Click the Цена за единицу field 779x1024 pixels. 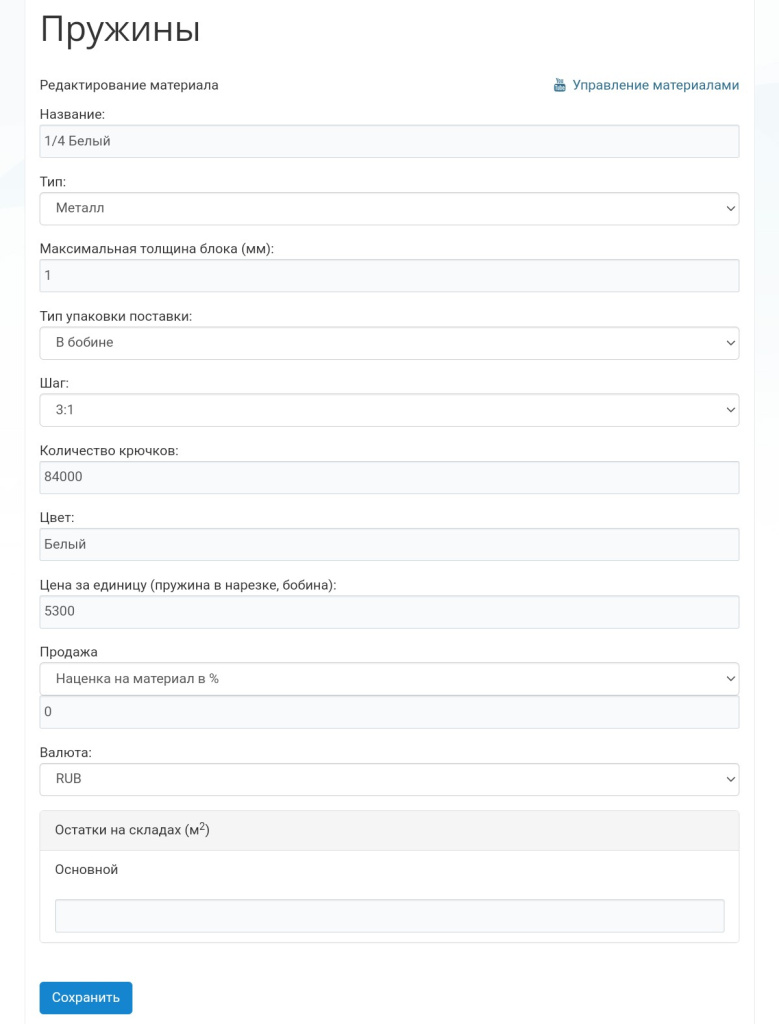[x=389, y=611]
